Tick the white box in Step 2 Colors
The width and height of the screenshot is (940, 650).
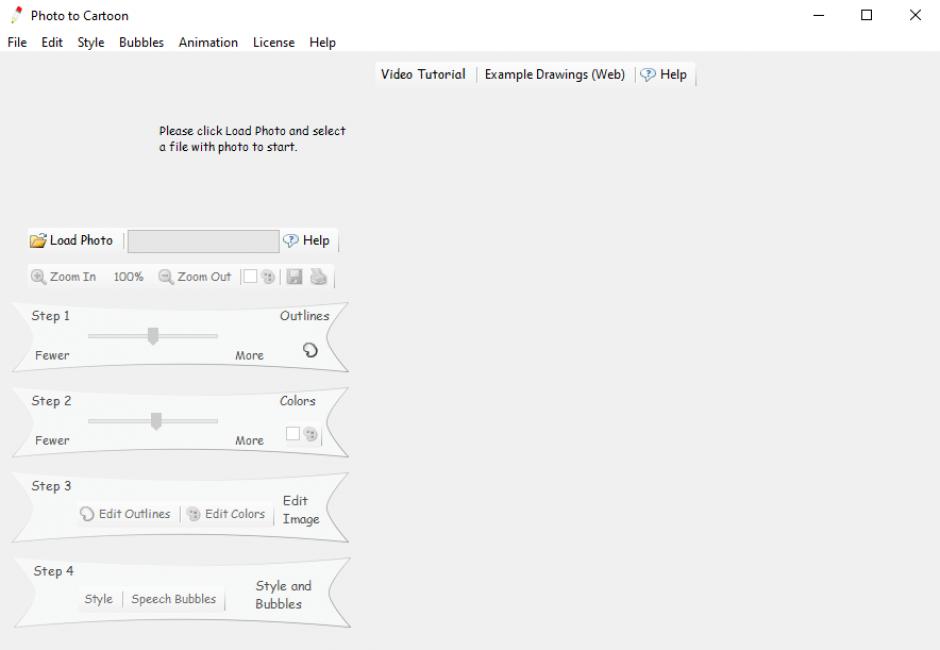[293, 434]
